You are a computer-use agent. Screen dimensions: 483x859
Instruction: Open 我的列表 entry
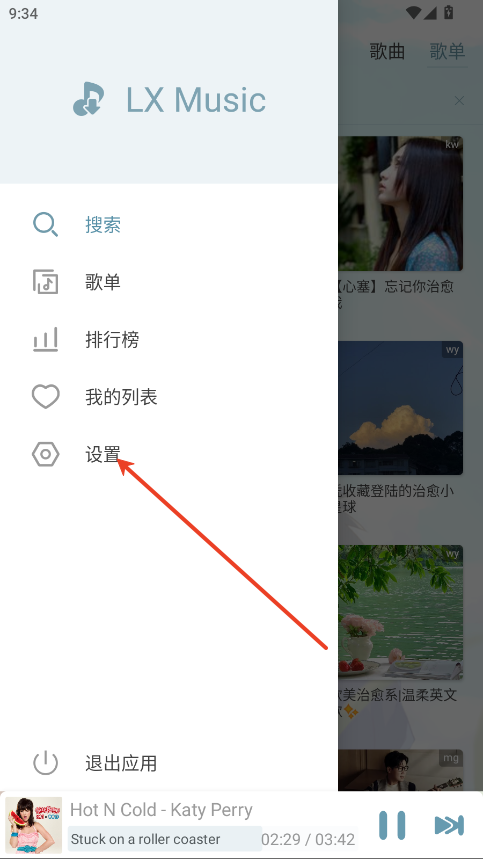click(x=121, y=397)
